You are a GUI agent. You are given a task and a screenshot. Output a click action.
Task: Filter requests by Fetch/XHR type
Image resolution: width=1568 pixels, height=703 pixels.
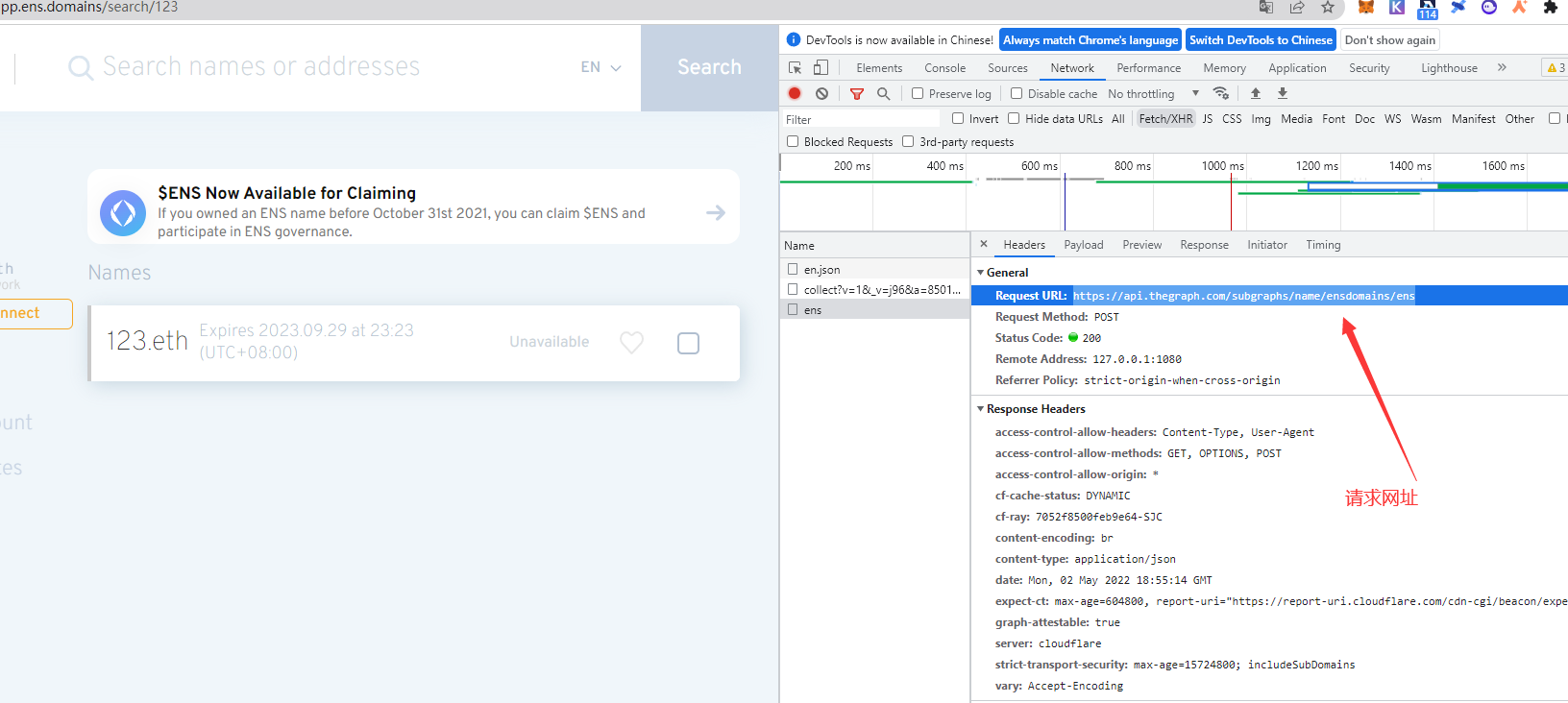(x=1165, y=119)
